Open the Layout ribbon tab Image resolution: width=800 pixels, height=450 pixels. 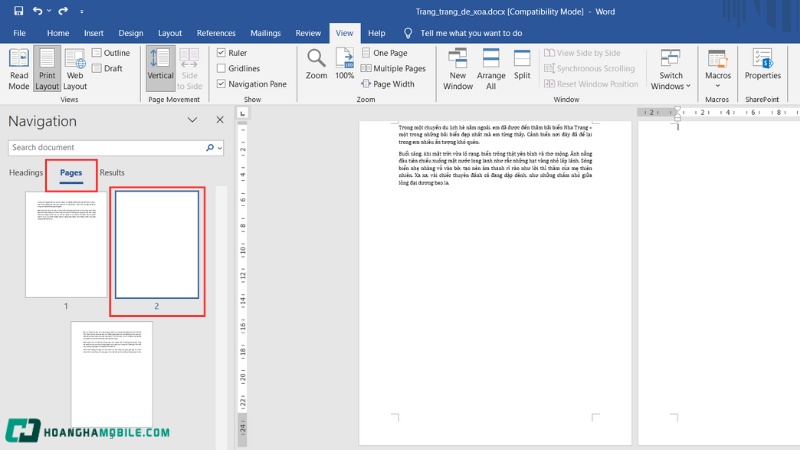pyautogui.click(x=170, y=33)
